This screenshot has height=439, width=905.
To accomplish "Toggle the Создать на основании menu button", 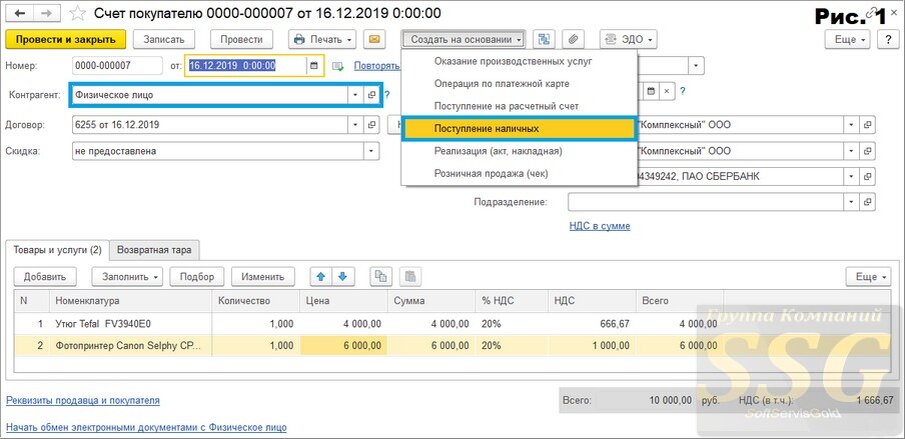I will (463, 39).
